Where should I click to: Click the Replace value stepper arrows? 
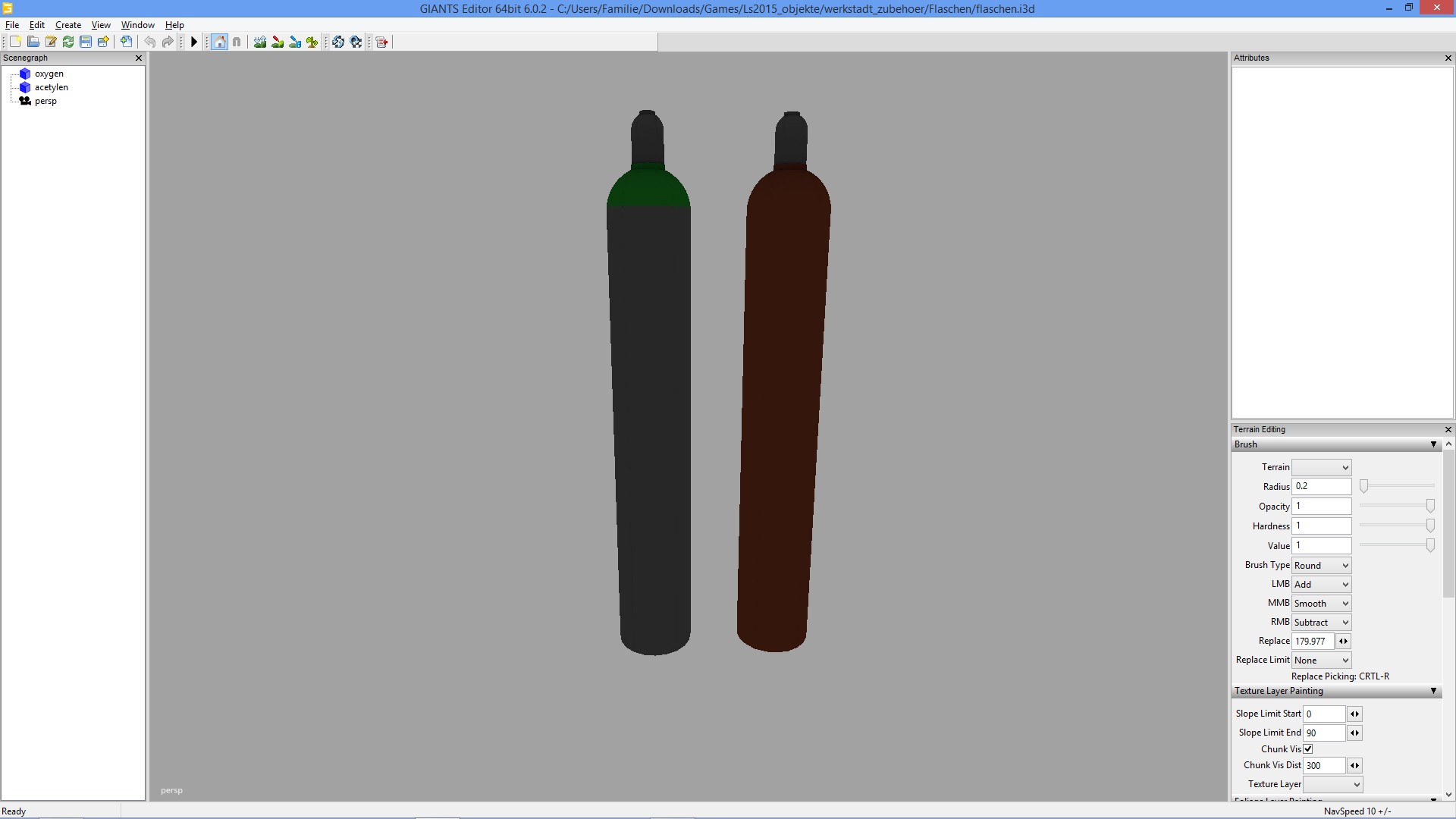[x=1343, y=641]
